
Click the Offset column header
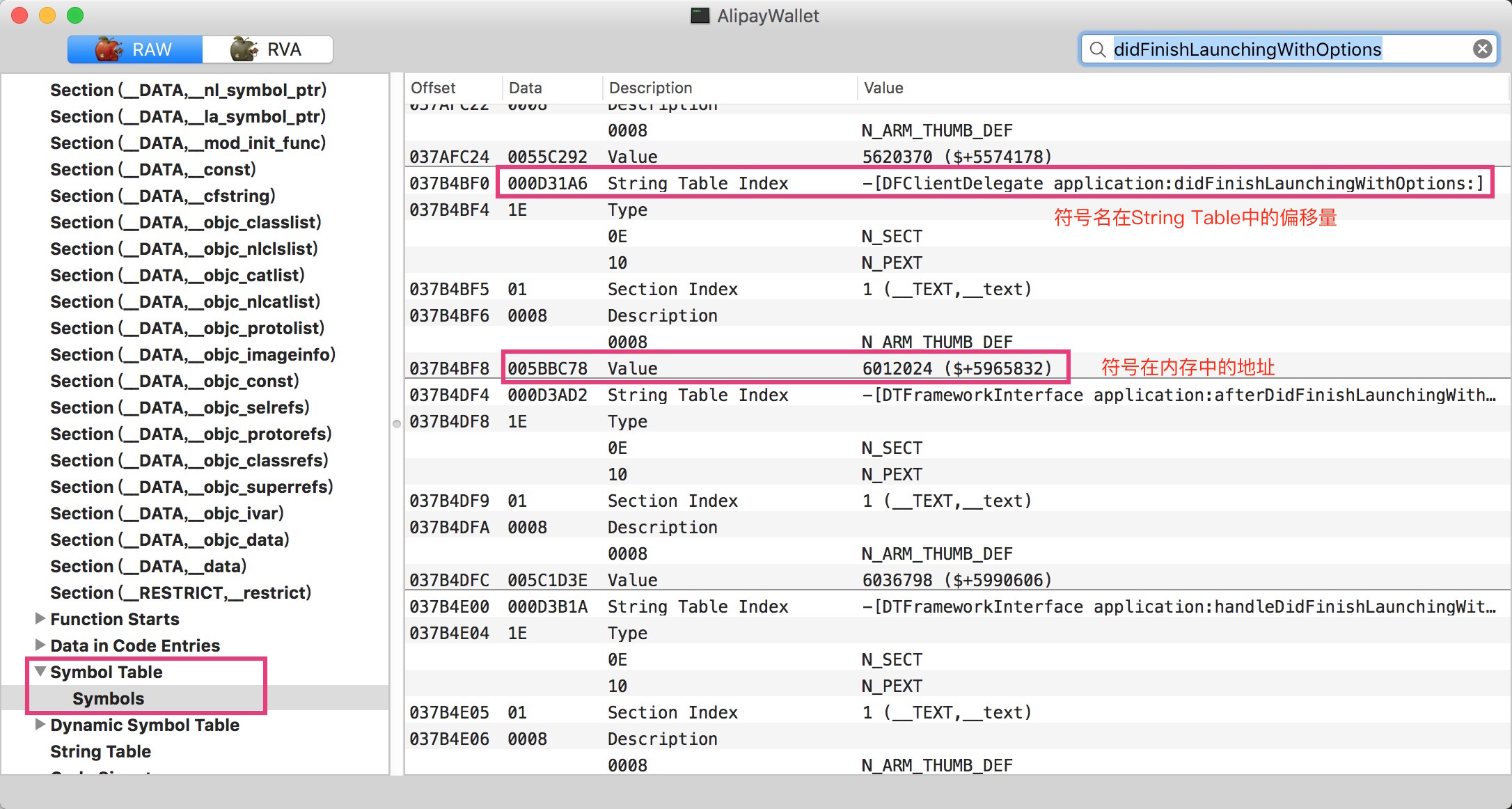(433, 88)
